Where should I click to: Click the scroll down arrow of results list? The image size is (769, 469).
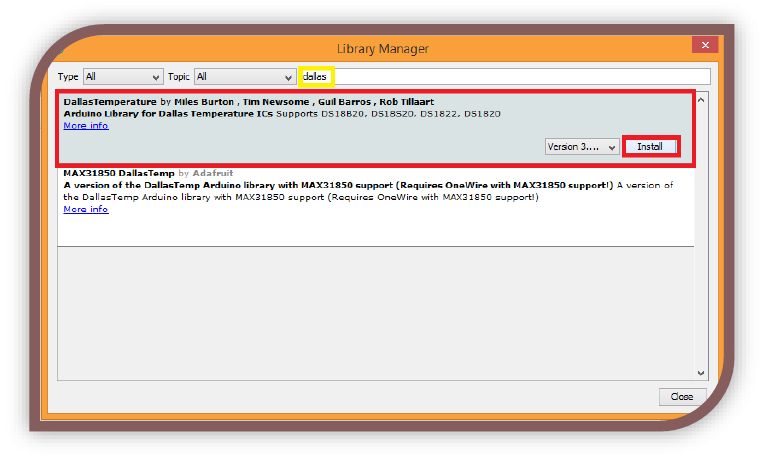(701, 373)
